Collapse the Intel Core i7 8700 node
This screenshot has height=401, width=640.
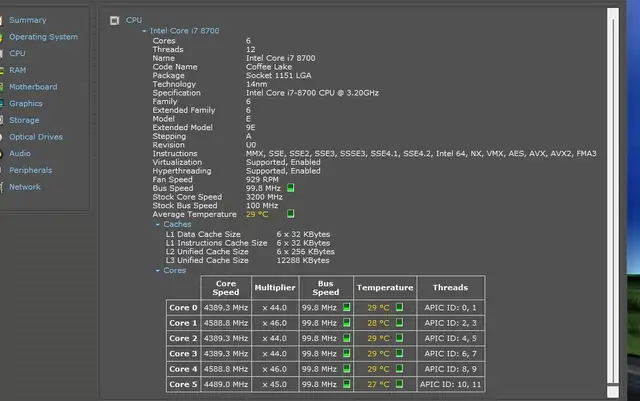(x=144, y=31)
